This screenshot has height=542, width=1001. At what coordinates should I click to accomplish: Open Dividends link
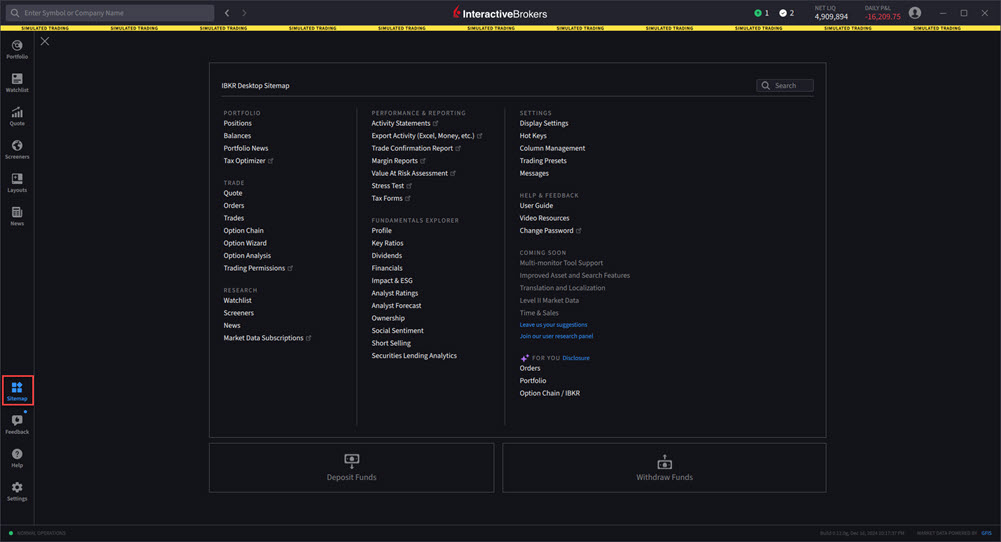[x=387, y=256]
